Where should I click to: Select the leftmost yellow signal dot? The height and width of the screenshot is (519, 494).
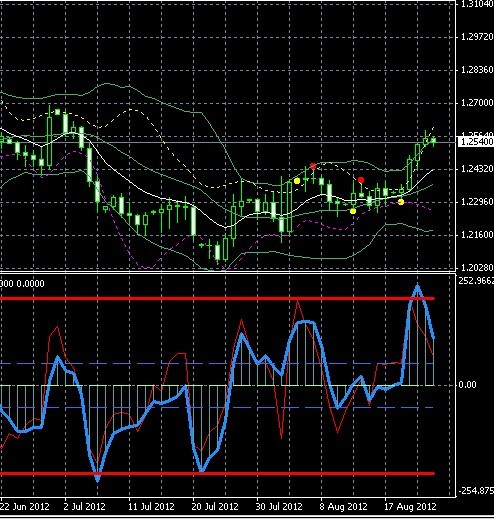pyautogui.click(x=297, y=181)
